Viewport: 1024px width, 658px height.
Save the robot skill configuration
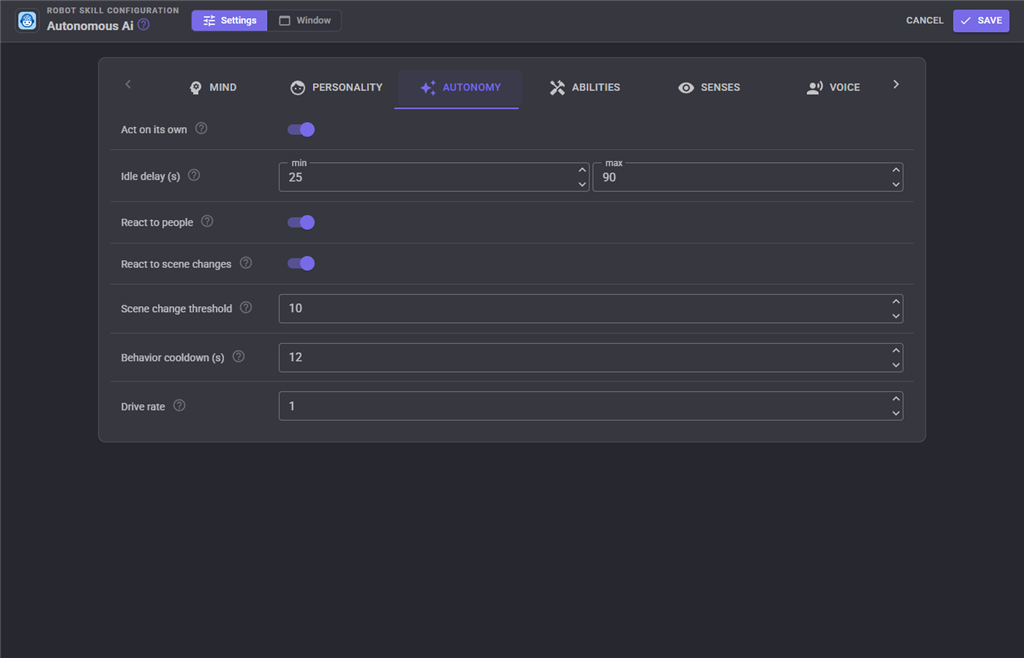click(x=981, y=21)
